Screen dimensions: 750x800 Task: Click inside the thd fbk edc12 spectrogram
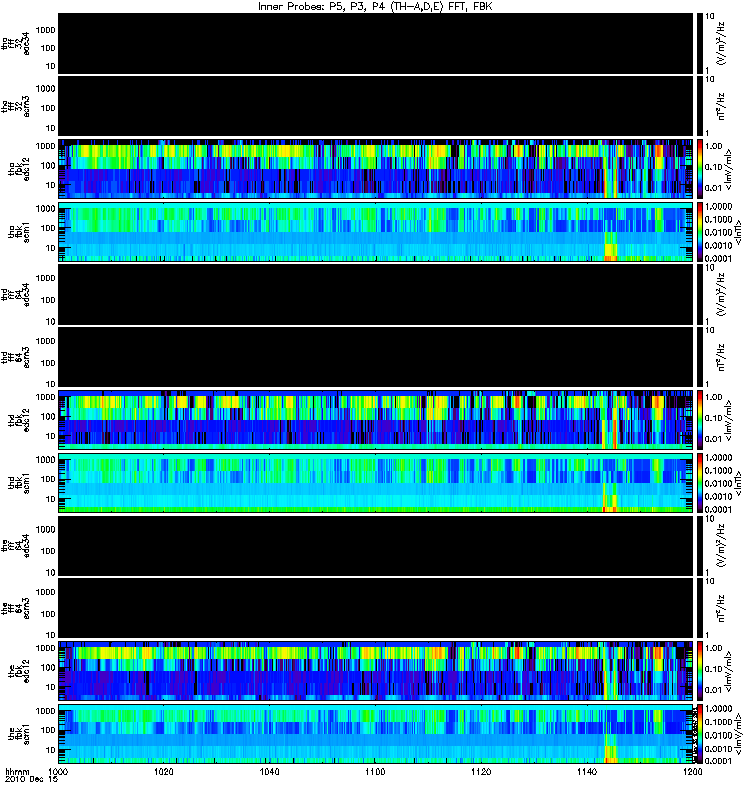click(375, 420)
